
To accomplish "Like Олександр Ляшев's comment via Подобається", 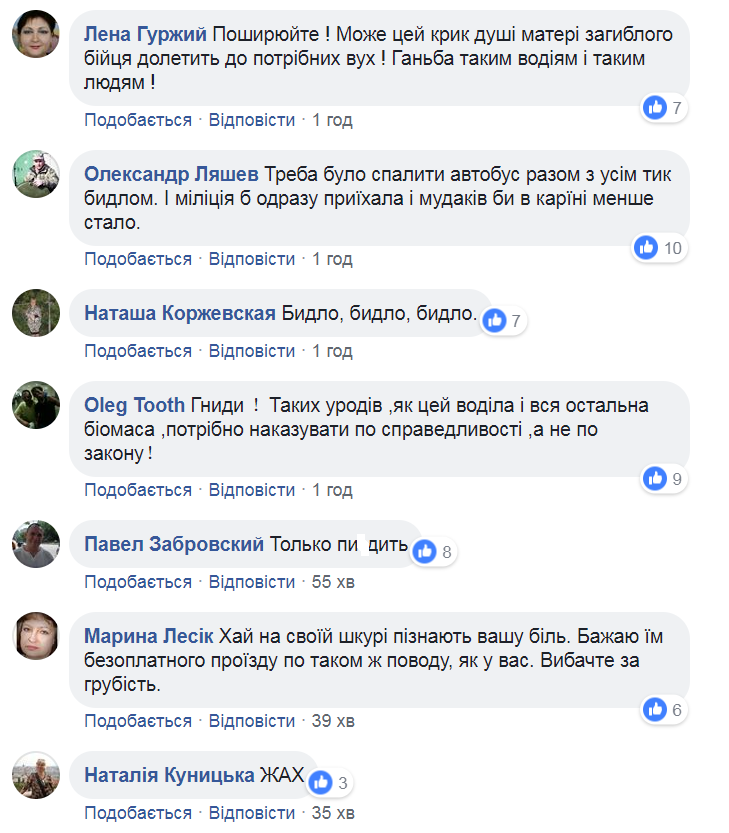I will tap(137, 259).
